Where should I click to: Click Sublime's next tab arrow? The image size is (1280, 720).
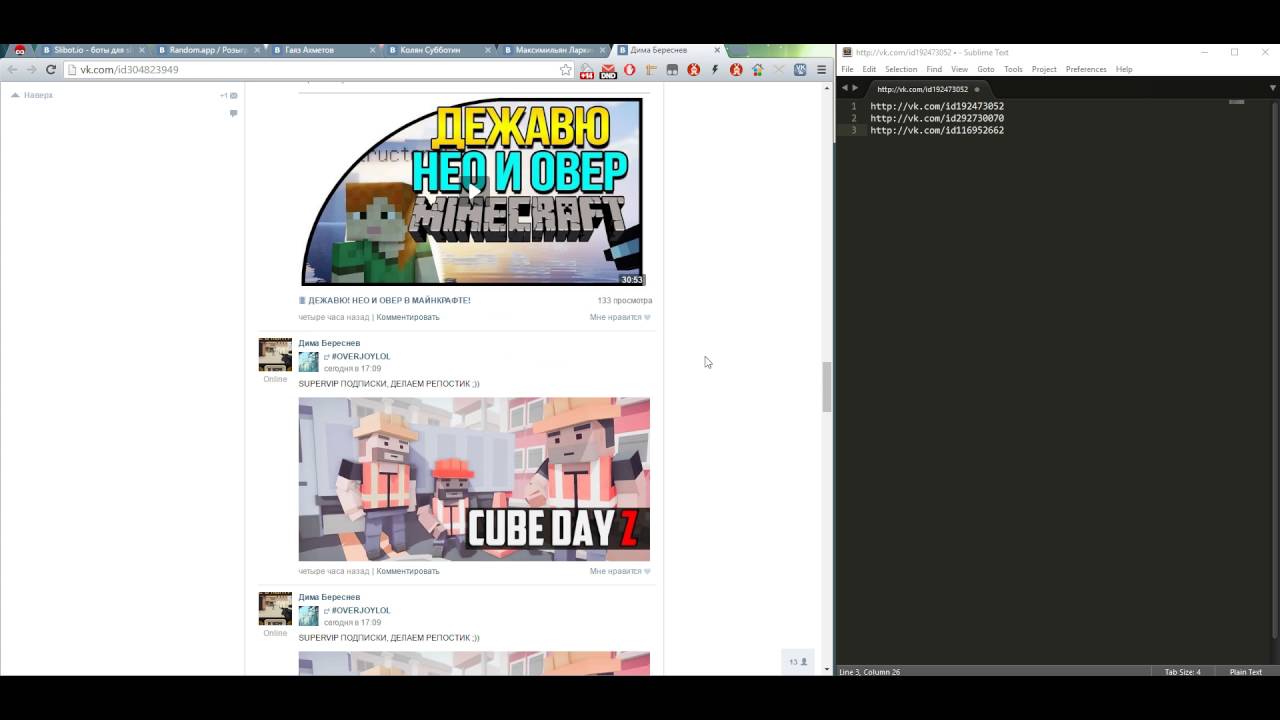(855, 88)
